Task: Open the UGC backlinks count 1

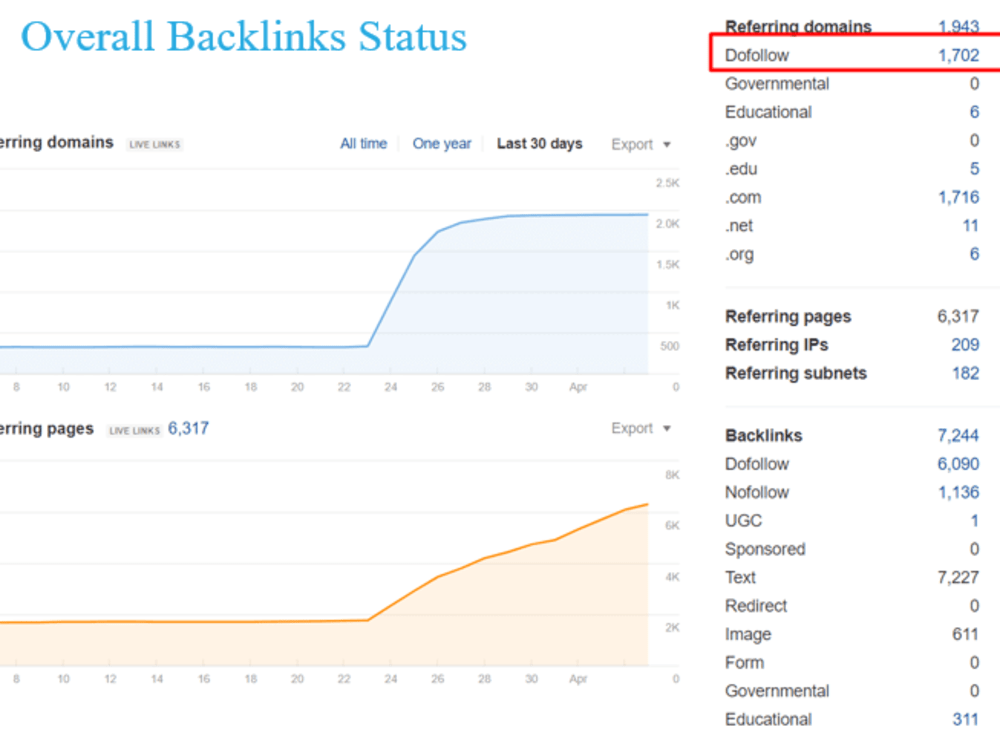Action: tap(974, 520)
